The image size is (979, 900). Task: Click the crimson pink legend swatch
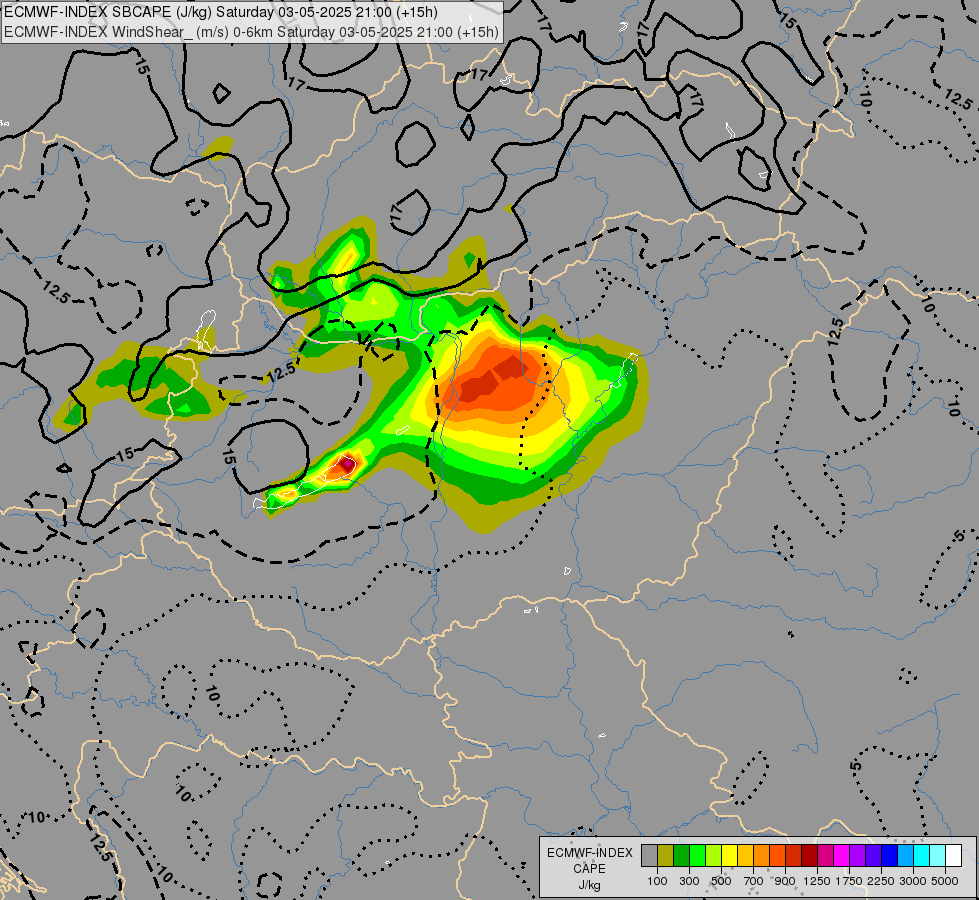click(x=825, y=856)
